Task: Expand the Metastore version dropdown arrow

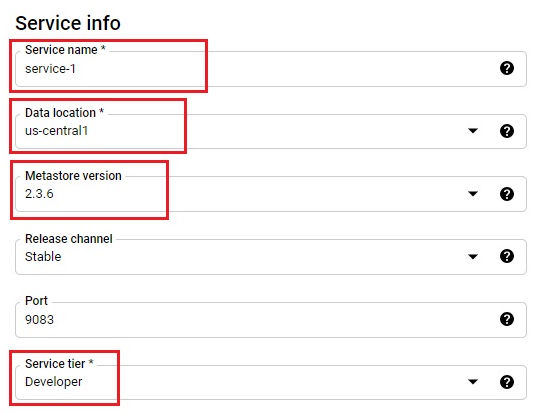Action: tap(473, 194)
